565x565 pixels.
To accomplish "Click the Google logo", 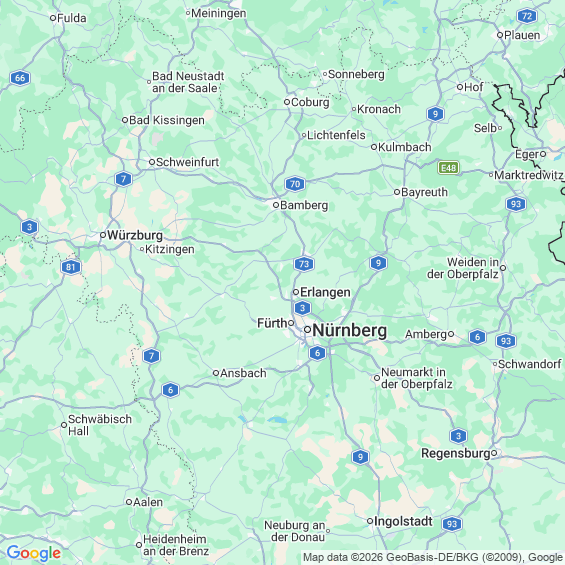I will point(34,553).
